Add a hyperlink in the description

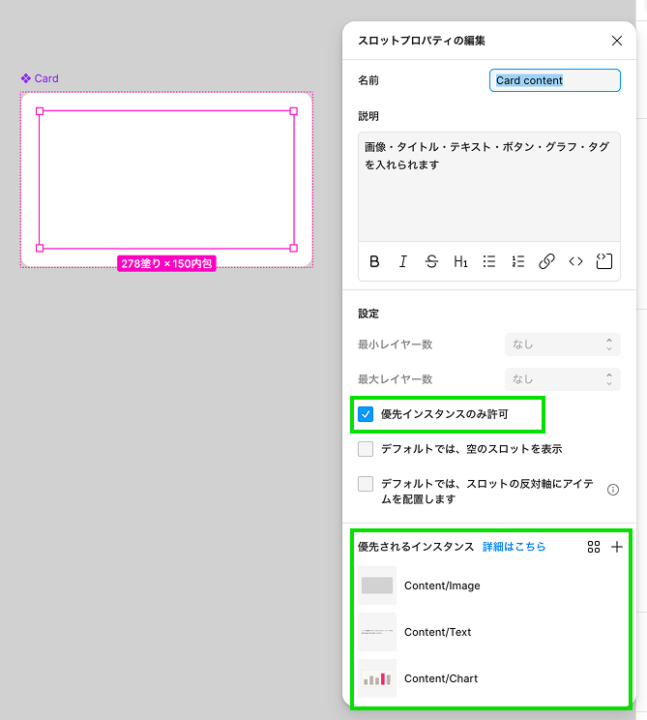coord(546,262)
